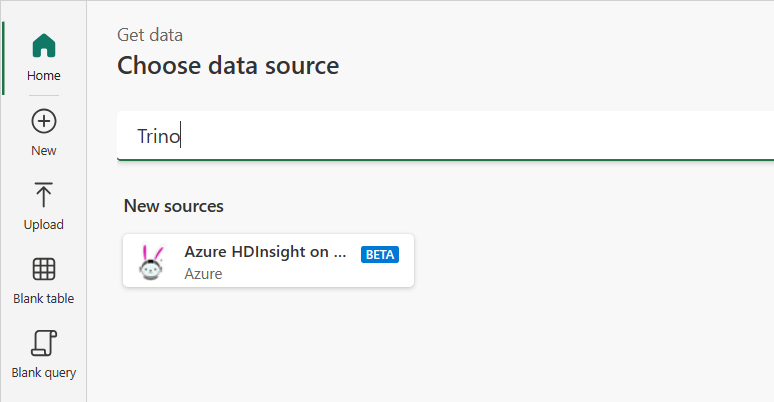
Task: Click the Azure subtitle on the connector card
Action: (203, 273)
